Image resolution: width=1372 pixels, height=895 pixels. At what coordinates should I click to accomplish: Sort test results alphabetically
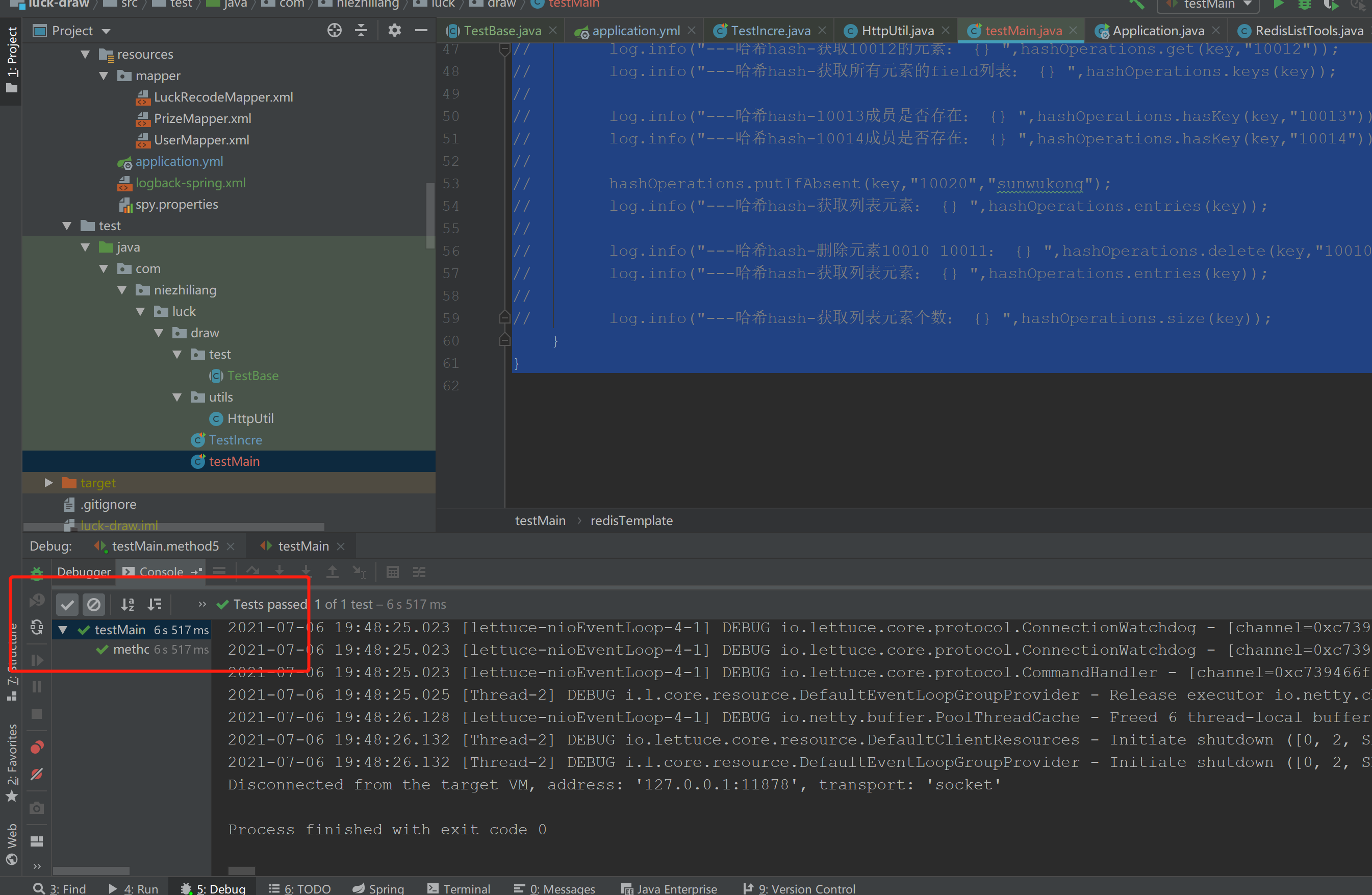[x=128, y=604]
